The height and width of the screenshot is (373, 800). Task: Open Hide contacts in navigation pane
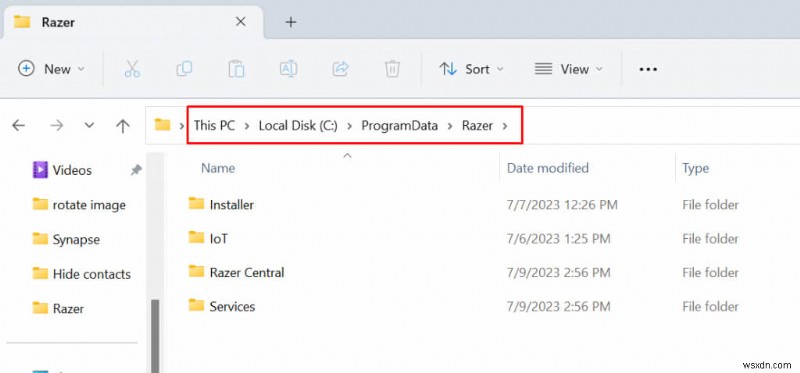pyautogui.click(x=92, y=274)
